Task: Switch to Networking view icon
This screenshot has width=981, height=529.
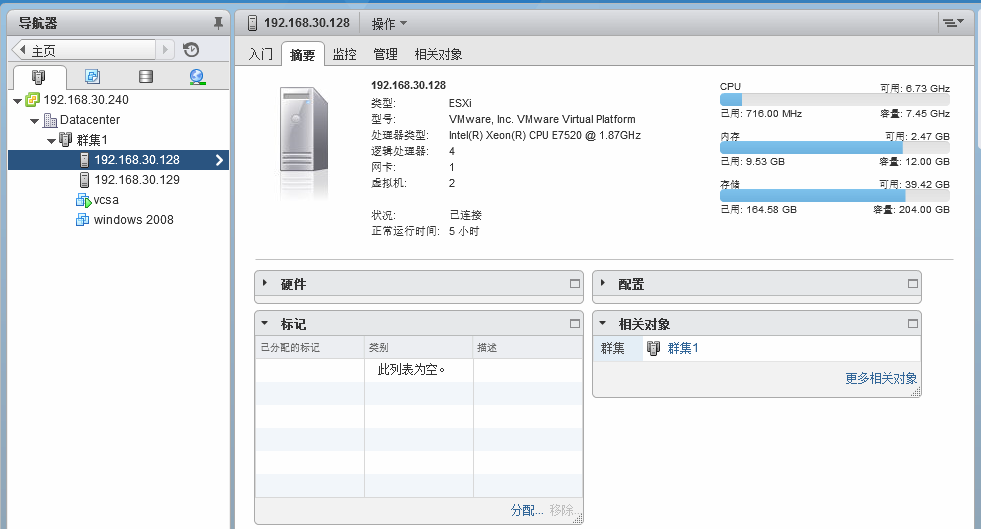Action: (198, 77)
